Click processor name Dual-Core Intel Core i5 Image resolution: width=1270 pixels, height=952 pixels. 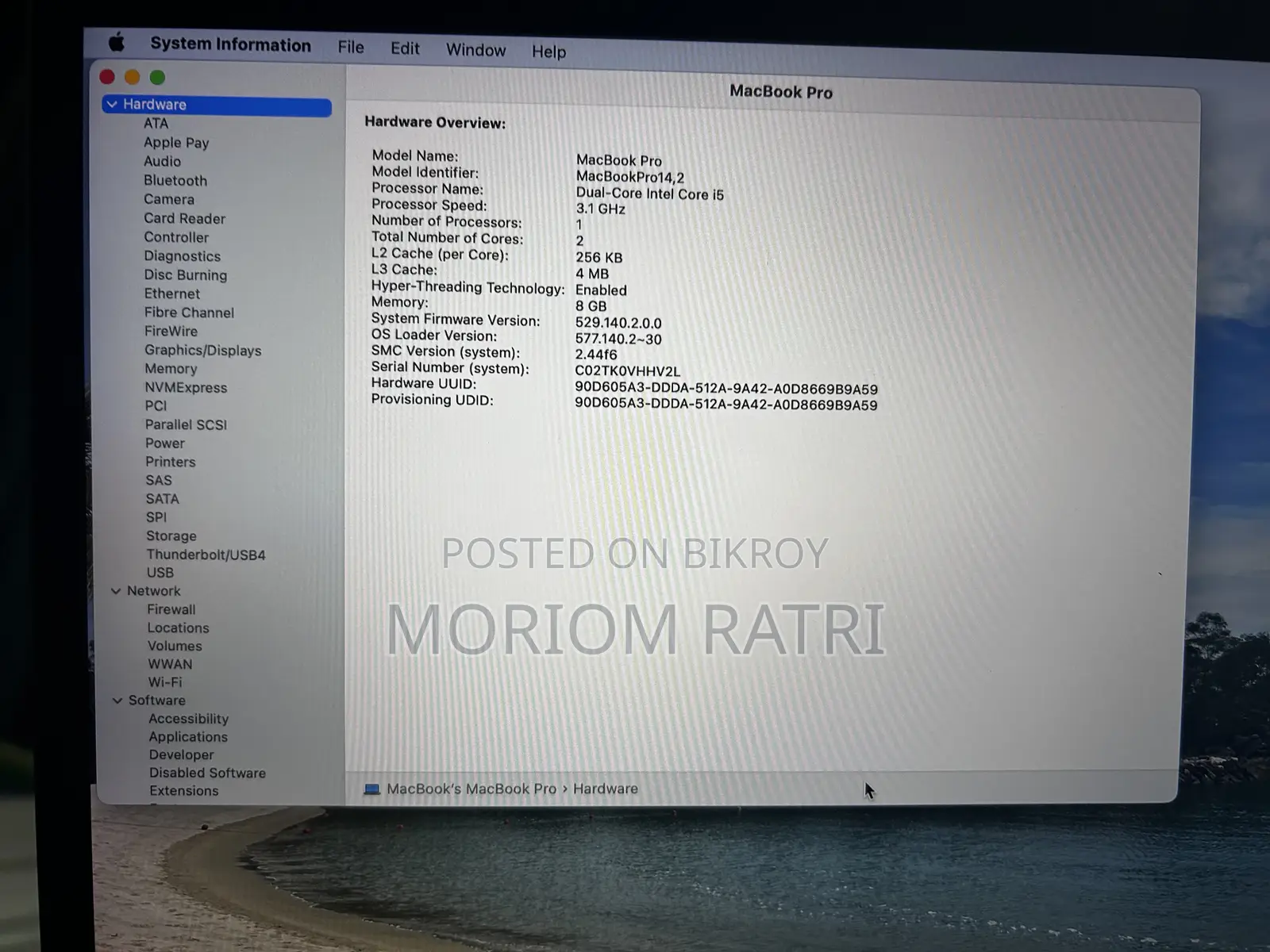pyautogui.click(x=650, y=194)
